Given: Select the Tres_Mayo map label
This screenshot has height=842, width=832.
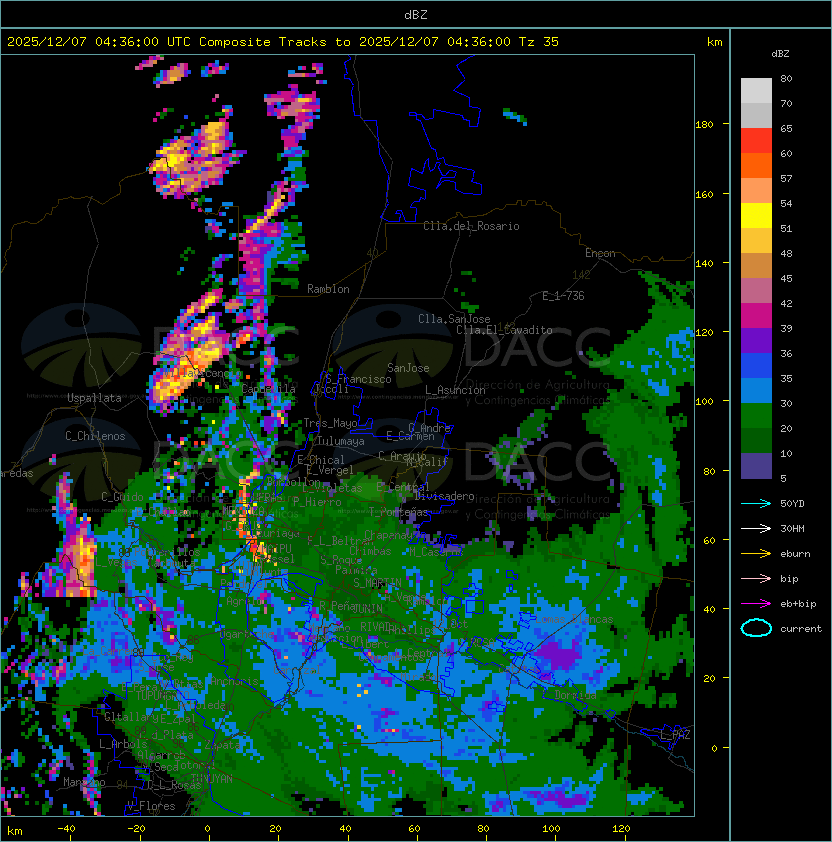Looking at the screenshot, I should [330, 423].
